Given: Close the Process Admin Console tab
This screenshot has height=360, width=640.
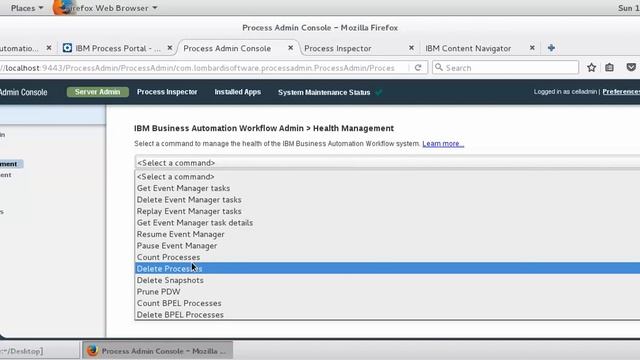Looking at the screenshot, I should pyautogui.click(x=291, y=48).
